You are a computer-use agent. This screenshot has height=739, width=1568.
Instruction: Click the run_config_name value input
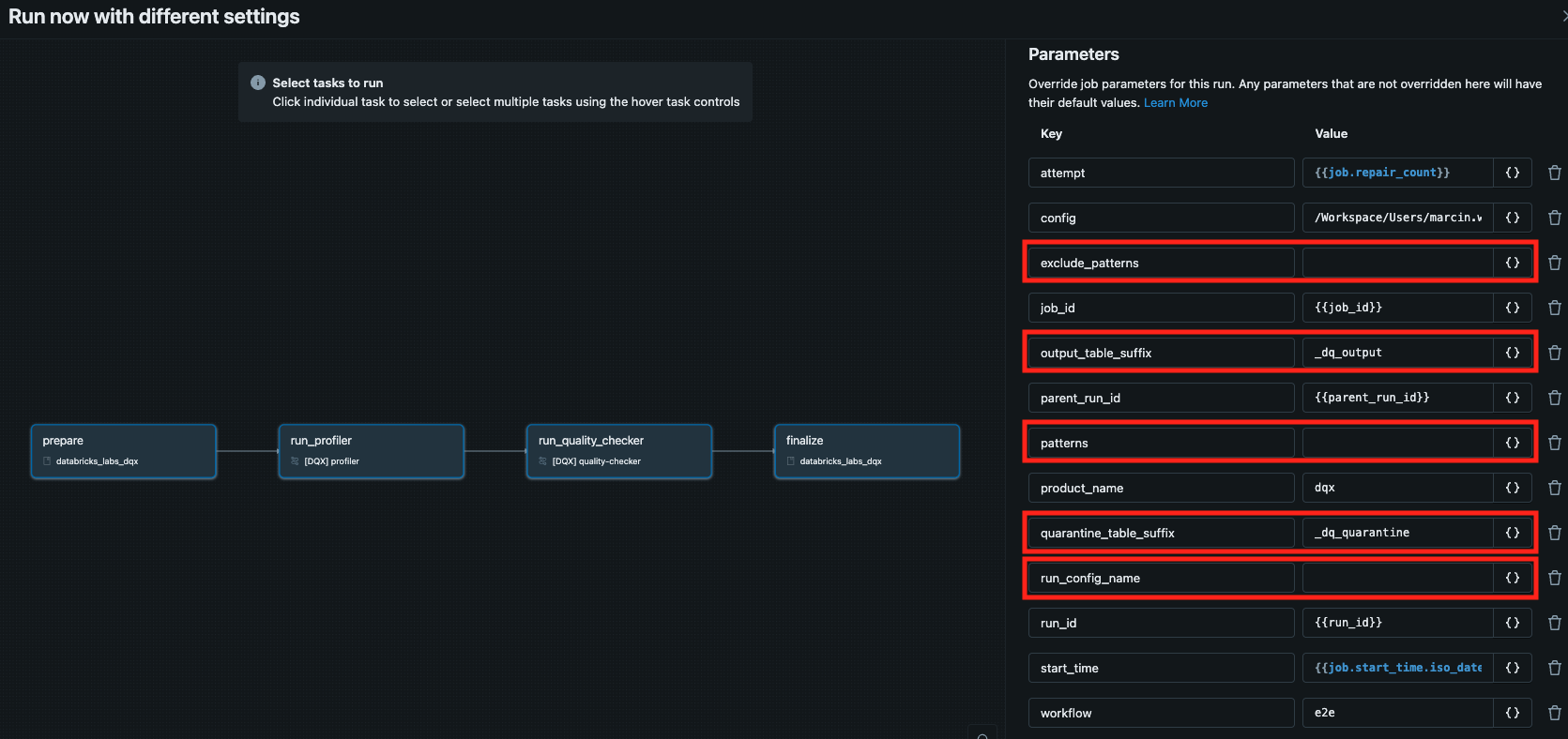coord(1396,578)
